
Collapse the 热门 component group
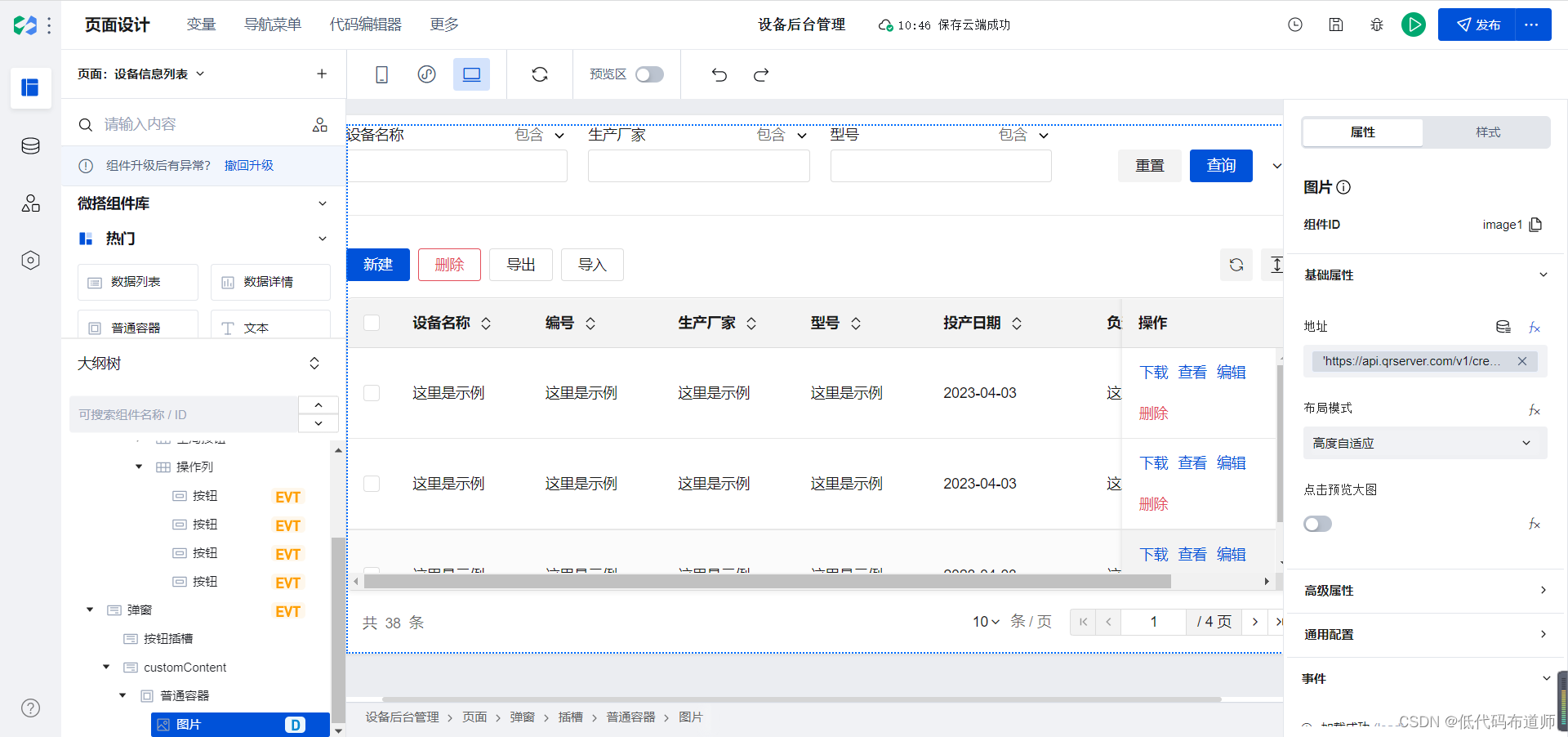(x=323, y=239)
